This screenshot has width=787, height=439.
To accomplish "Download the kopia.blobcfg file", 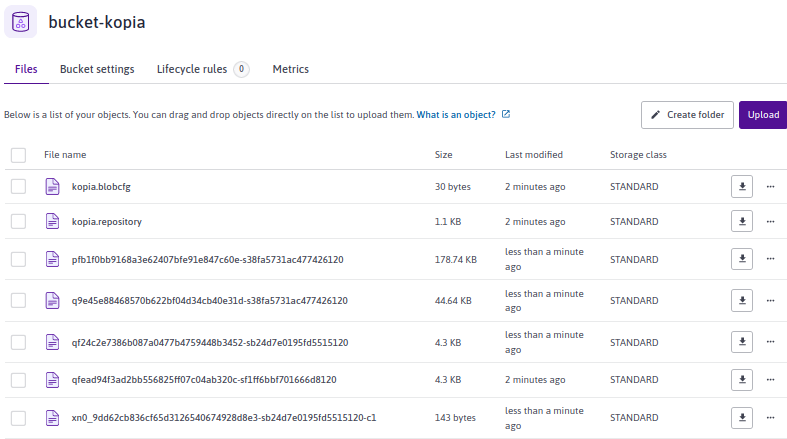I will point(741,186).
